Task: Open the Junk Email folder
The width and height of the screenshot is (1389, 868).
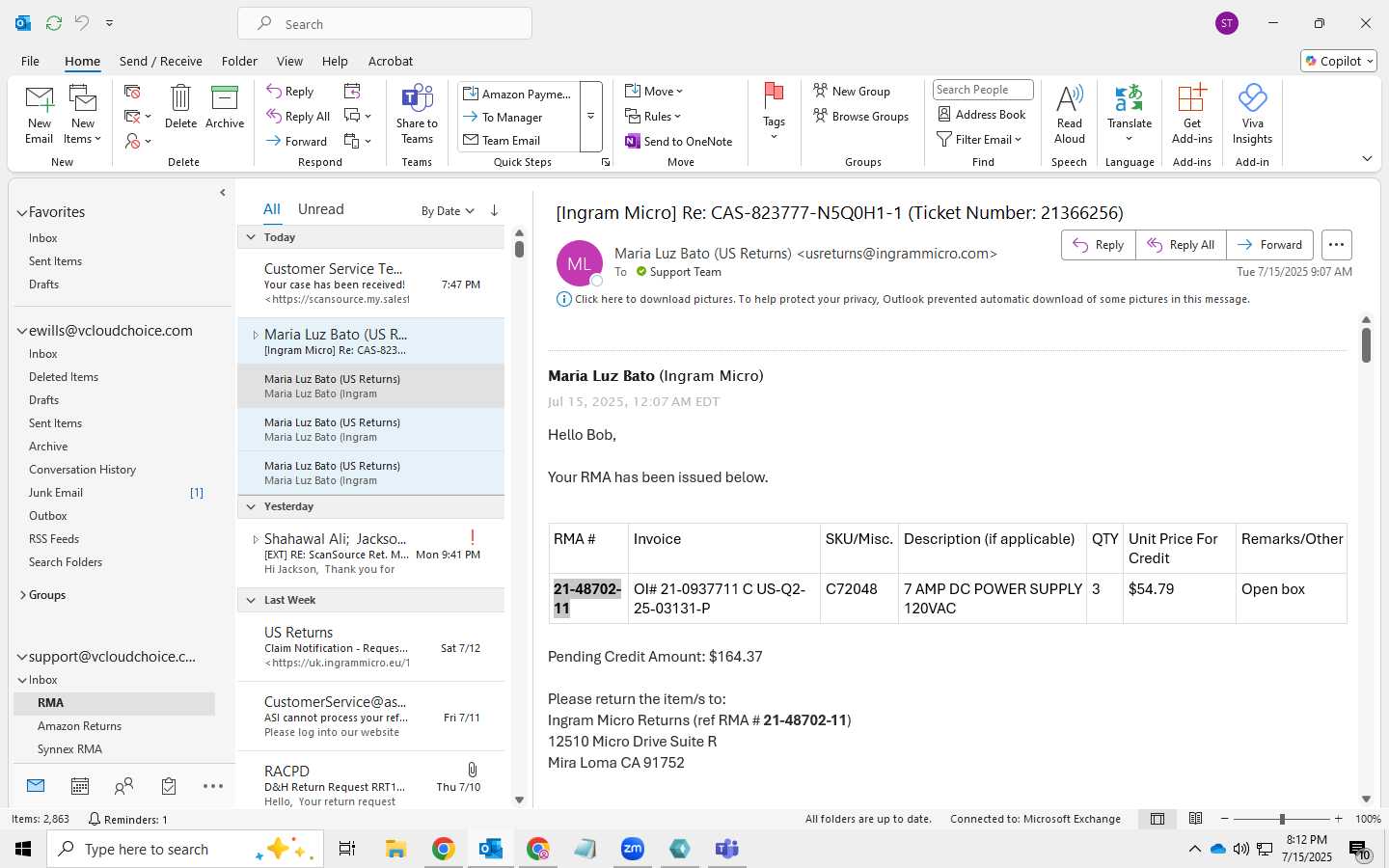Action: [x=114, y=493]
